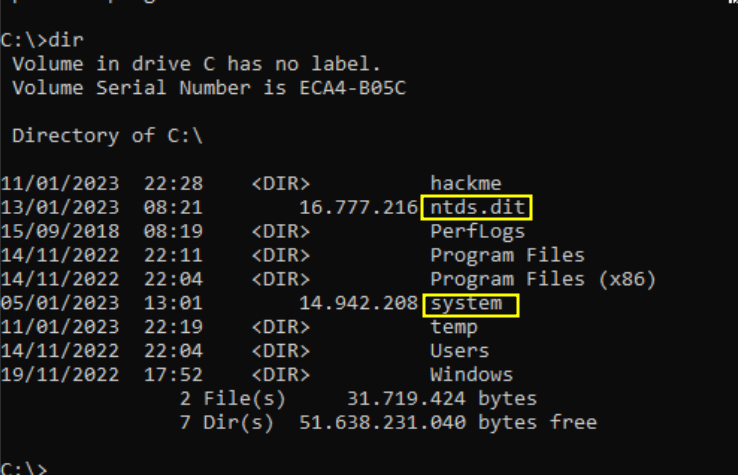This screenshot has width=738, height=475.
Task: Select the hackme directory entry
Action: click(x=465, y=184)
